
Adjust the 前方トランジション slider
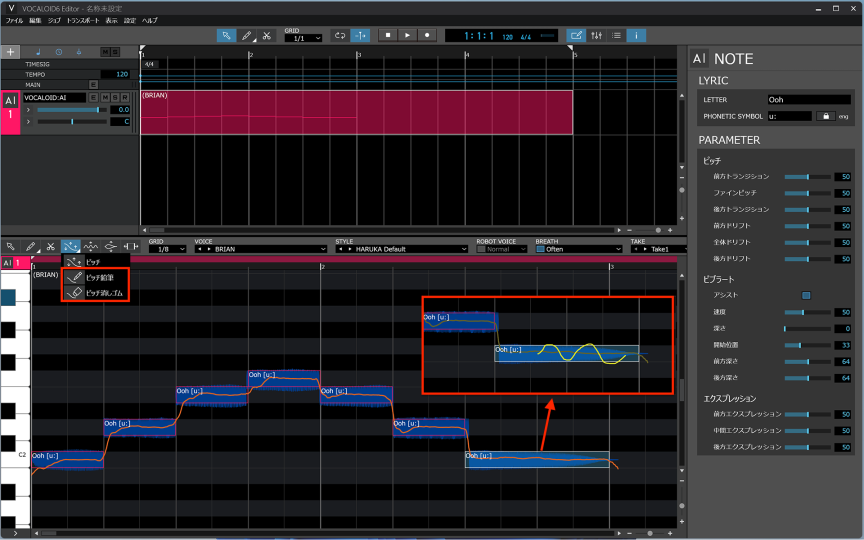pyautogui.click(x=807, y=177)
